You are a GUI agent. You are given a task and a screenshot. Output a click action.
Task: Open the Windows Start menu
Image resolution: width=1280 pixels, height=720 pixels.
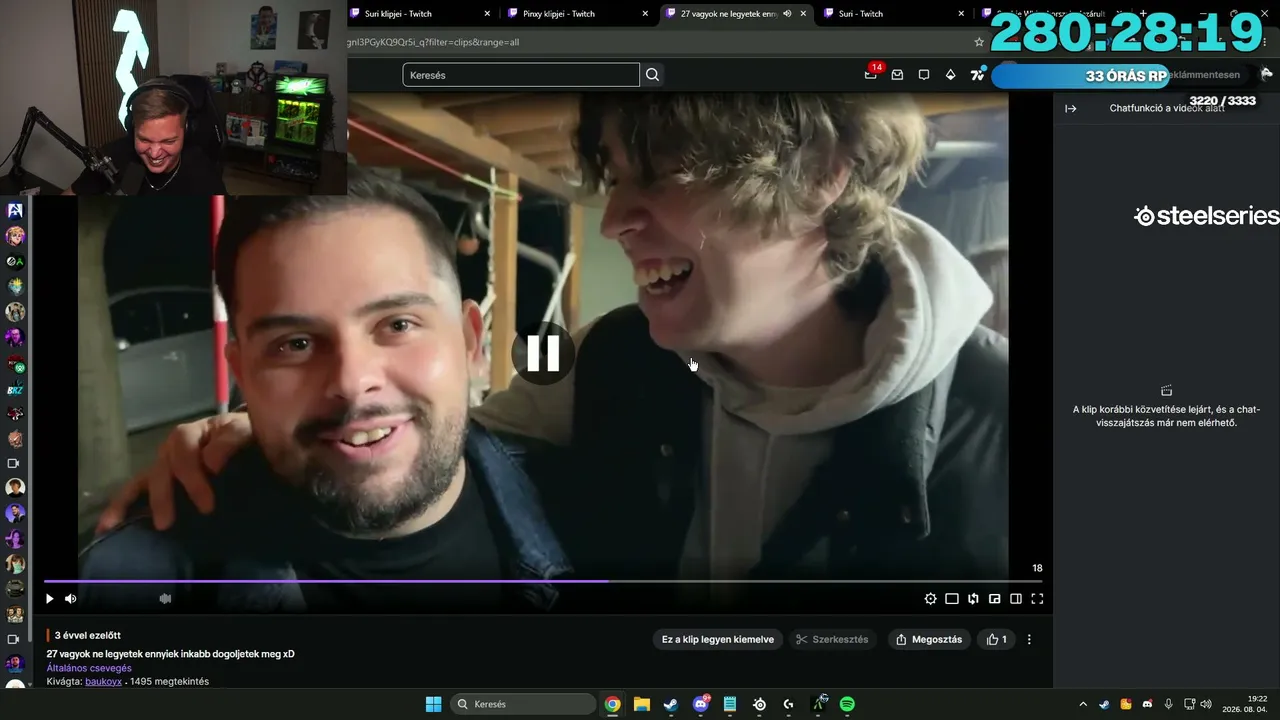(433, 704)
